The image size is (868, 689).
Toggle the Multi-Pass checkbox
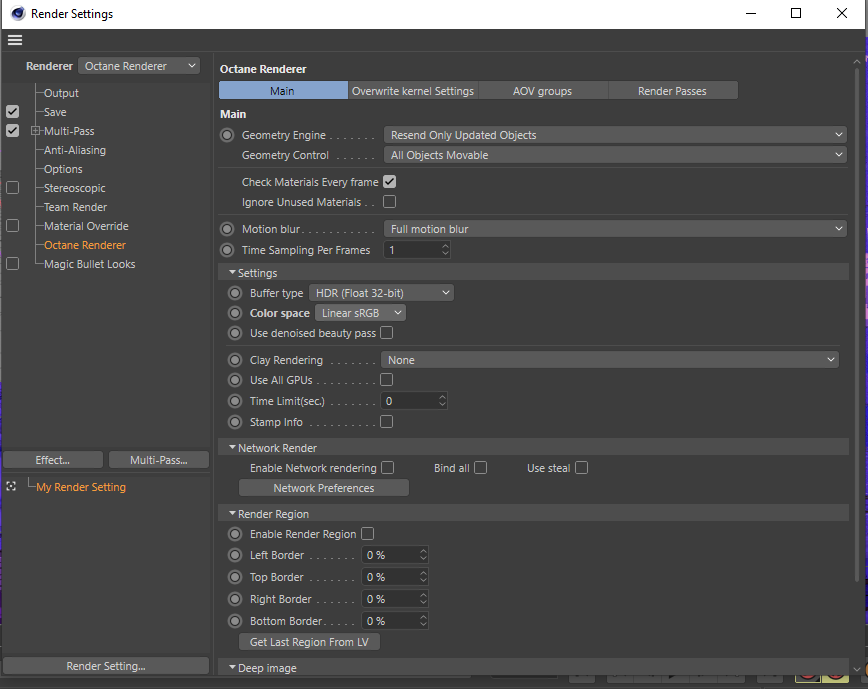[12, 131]
